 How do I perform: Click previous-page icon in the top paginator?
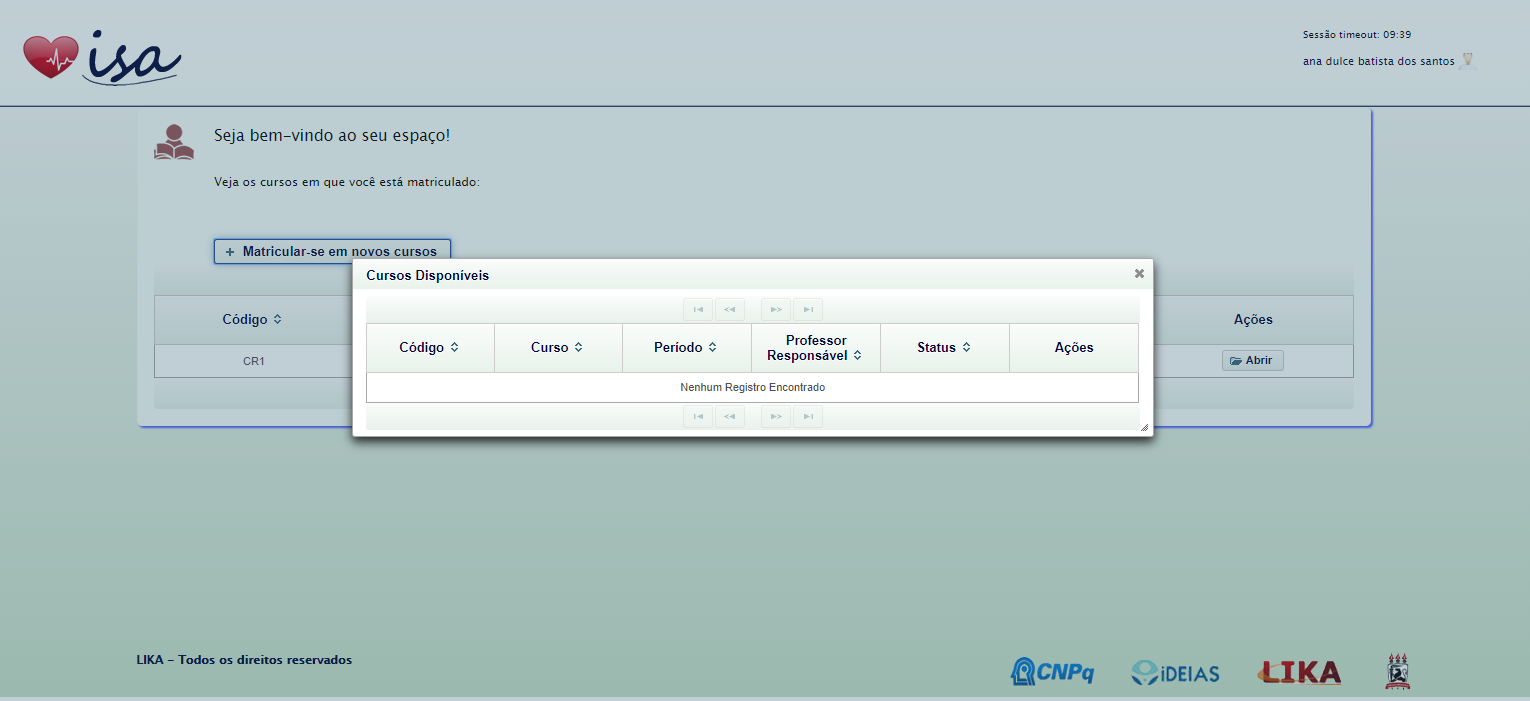tap(729, 310)
